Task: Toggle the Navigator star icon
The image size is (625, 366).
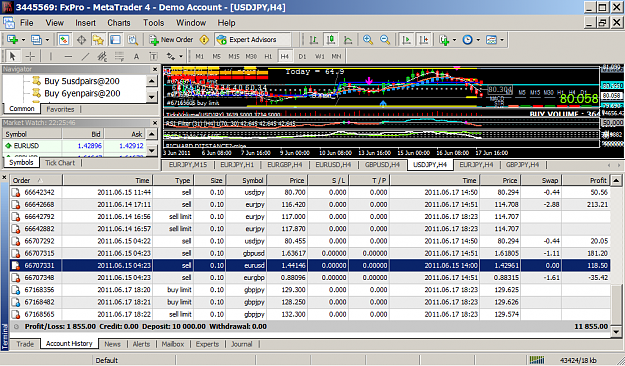Action: click(x=98, y=39)
